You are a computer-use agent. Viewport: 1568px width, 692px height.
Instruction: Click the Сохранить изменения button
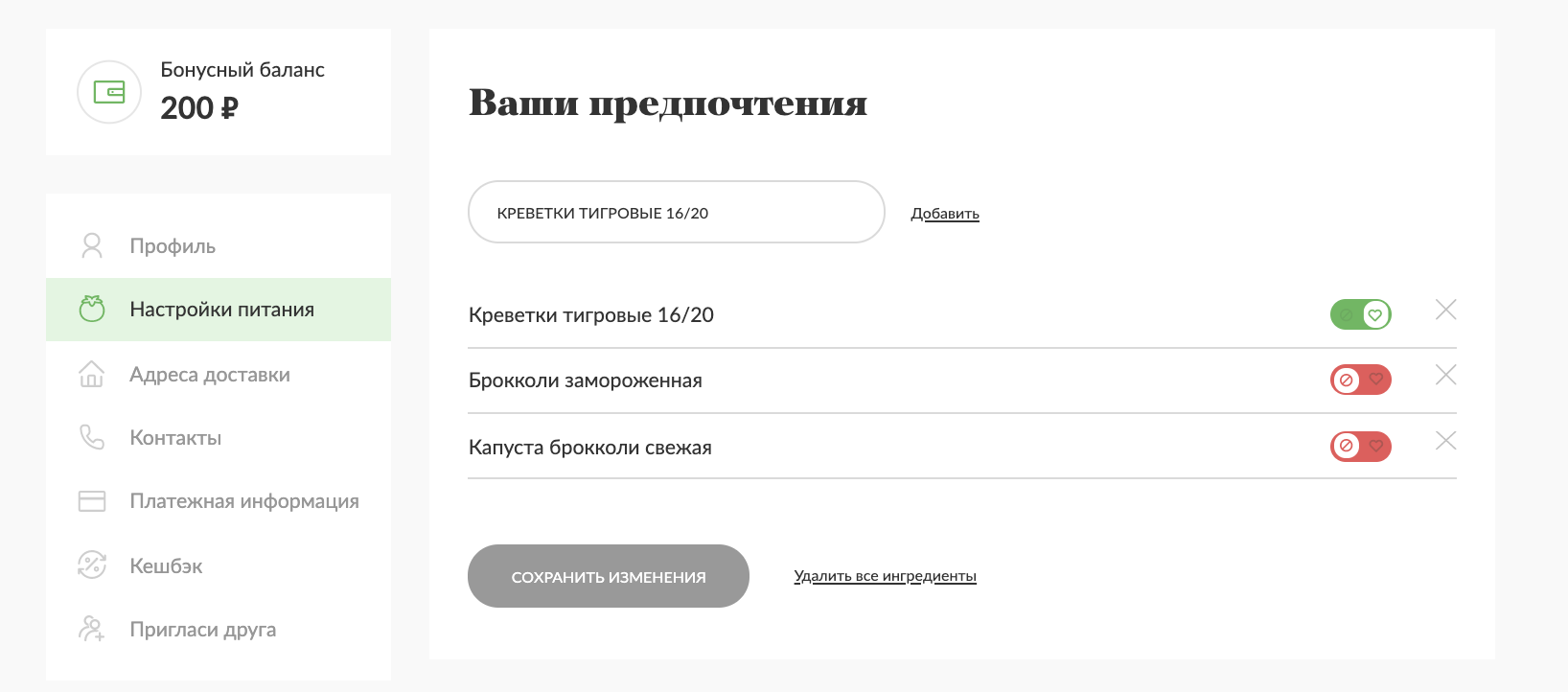[x=609, y=576]
